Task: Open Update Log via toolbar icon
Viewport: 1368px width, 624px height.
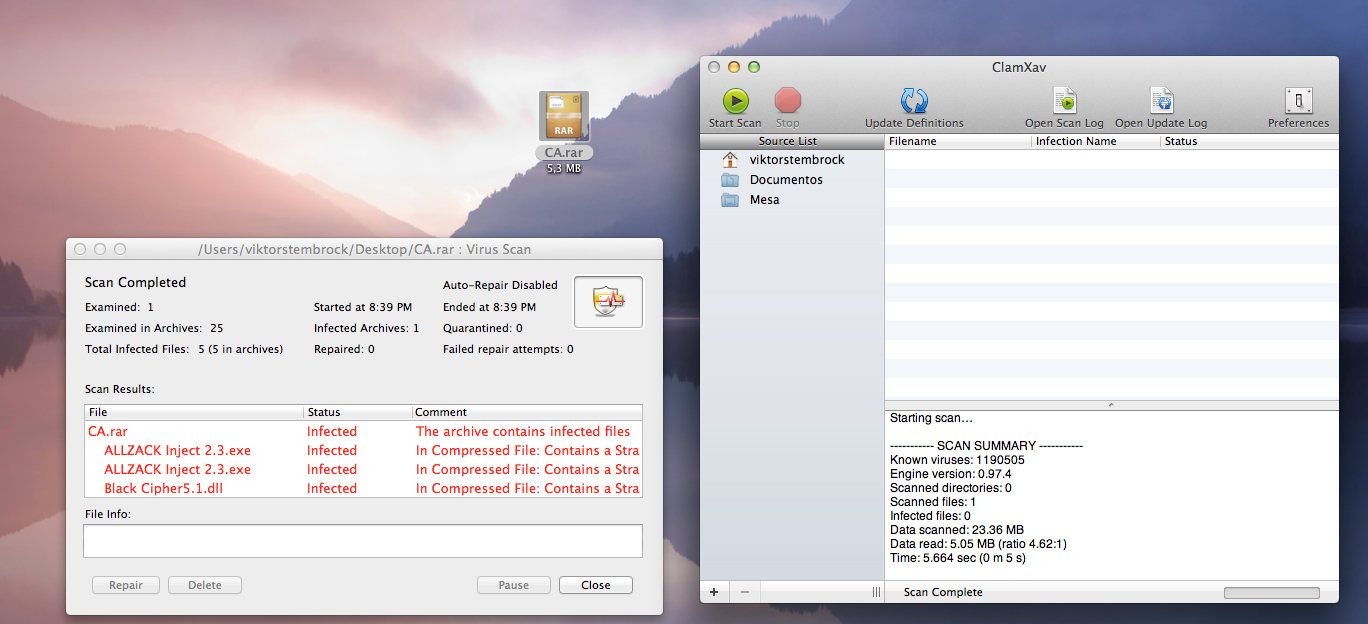Action: pyautogui.click(x=1161, y=100)
